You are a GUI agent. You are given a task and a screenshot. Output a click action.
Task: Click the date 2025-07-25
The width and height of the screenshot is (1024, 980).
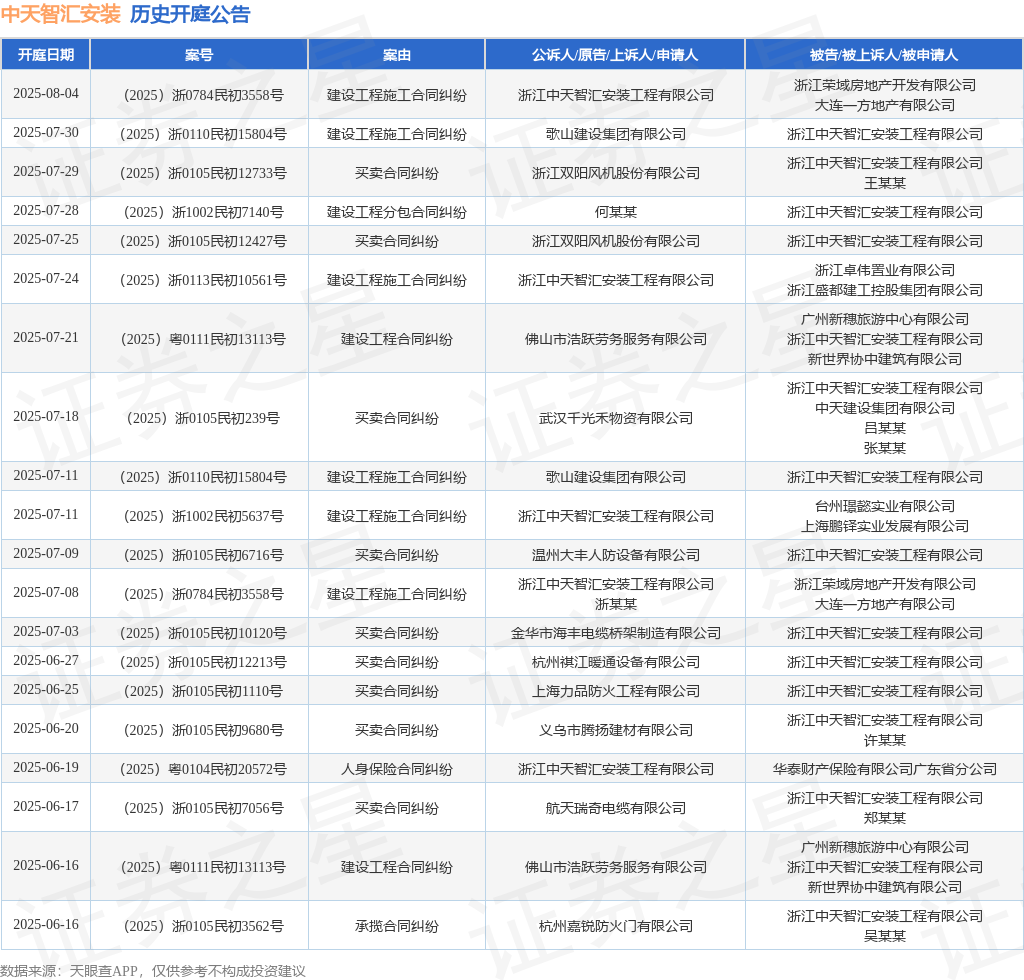point(46,240)
